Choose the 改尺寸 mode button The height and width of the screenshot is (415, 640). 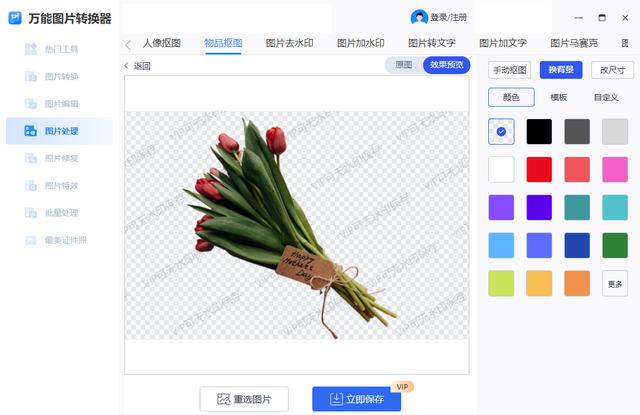click(x=612, y=70)
